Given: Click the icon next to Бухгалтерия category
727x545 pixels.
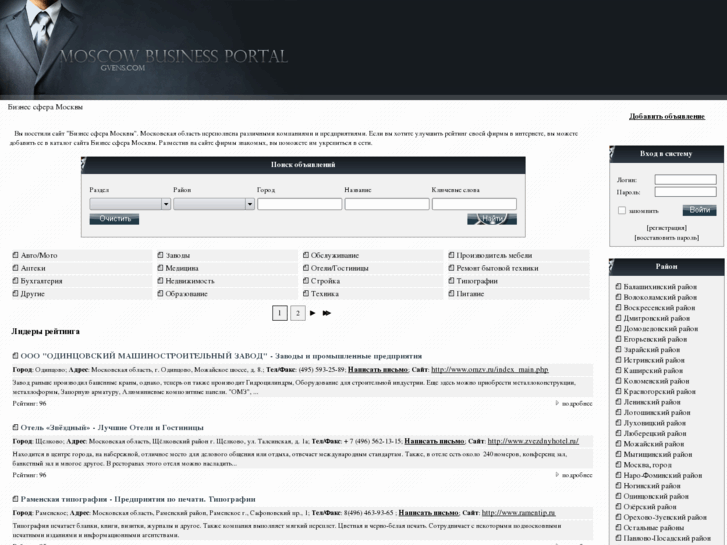Looking at the screenshot, I should pyautogui.click(x=15, y=281).
